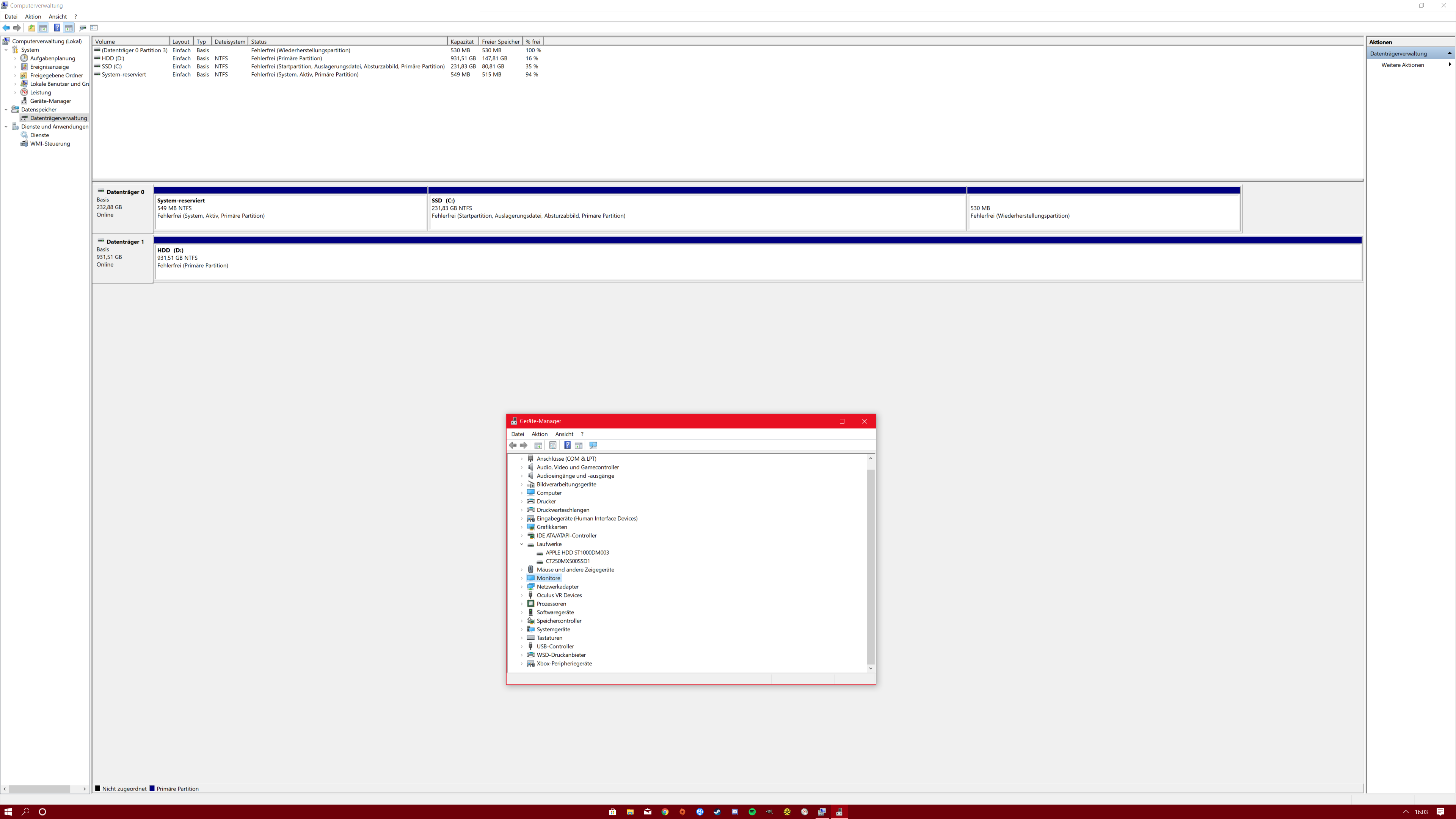Open the Ansicht menu in Geräte-Manager
1456x819 pixels.
(563, 434)
